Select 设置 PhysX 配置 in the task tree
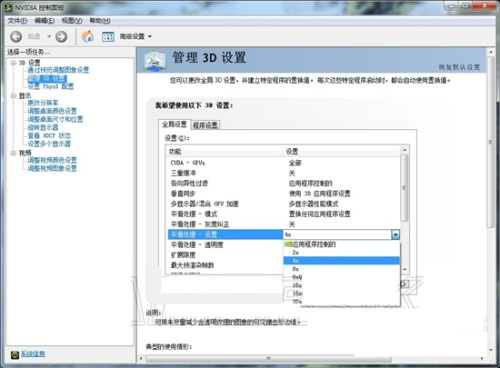This screenshot has height=368, width=500. click(51, 86)
